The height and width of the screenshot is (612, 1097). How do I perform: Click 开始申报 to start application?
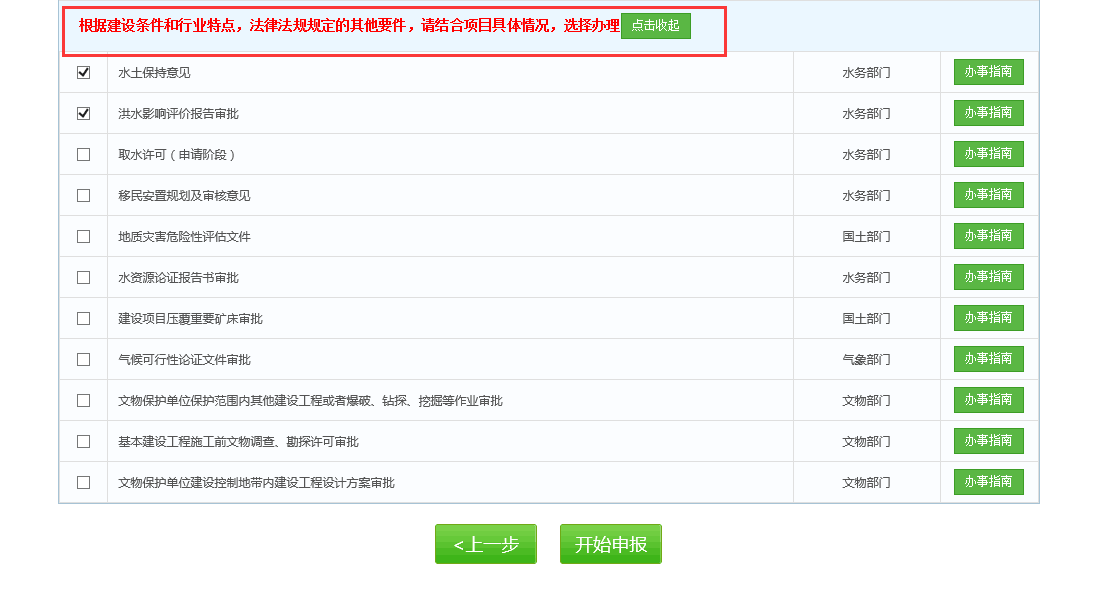click(x=610, y=544)
